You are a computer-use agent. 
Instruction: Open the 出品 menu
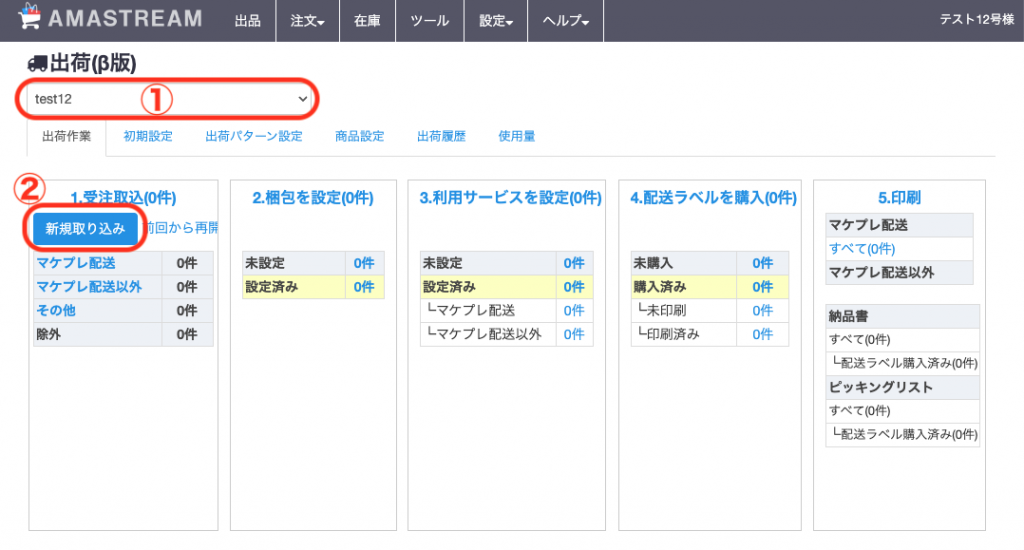point(248,21)
